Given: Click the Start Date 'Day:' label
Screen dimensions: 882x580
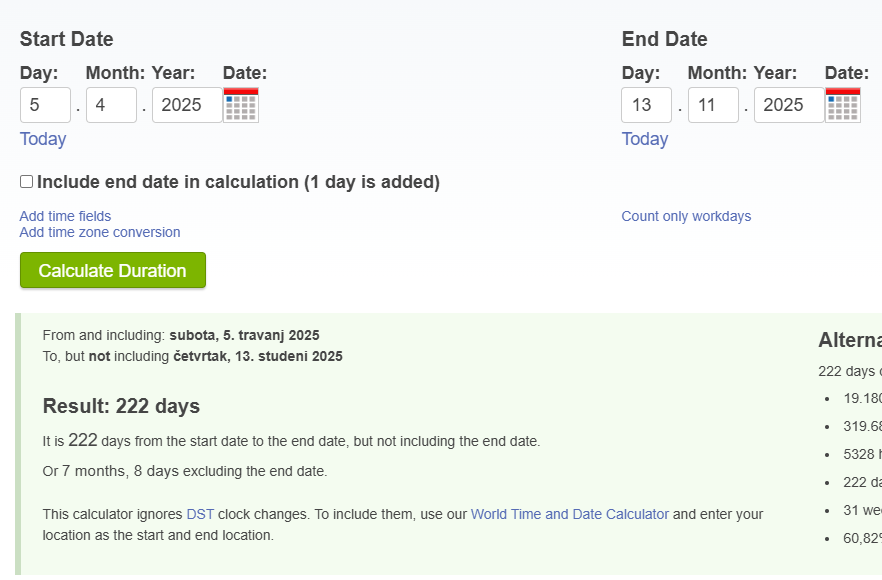Looking at the screenshot, I should (x=39, y=73).
